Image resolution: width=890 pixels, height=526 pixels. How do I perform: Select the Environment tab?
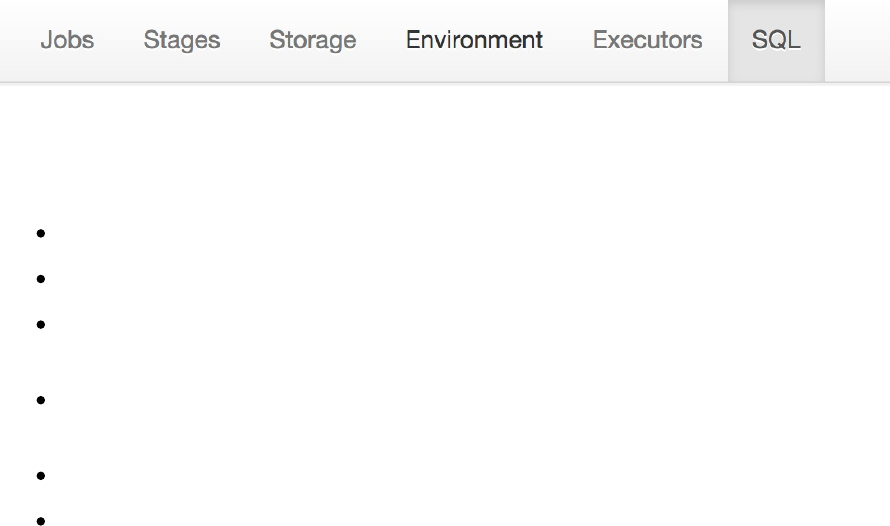click(474, 40)
